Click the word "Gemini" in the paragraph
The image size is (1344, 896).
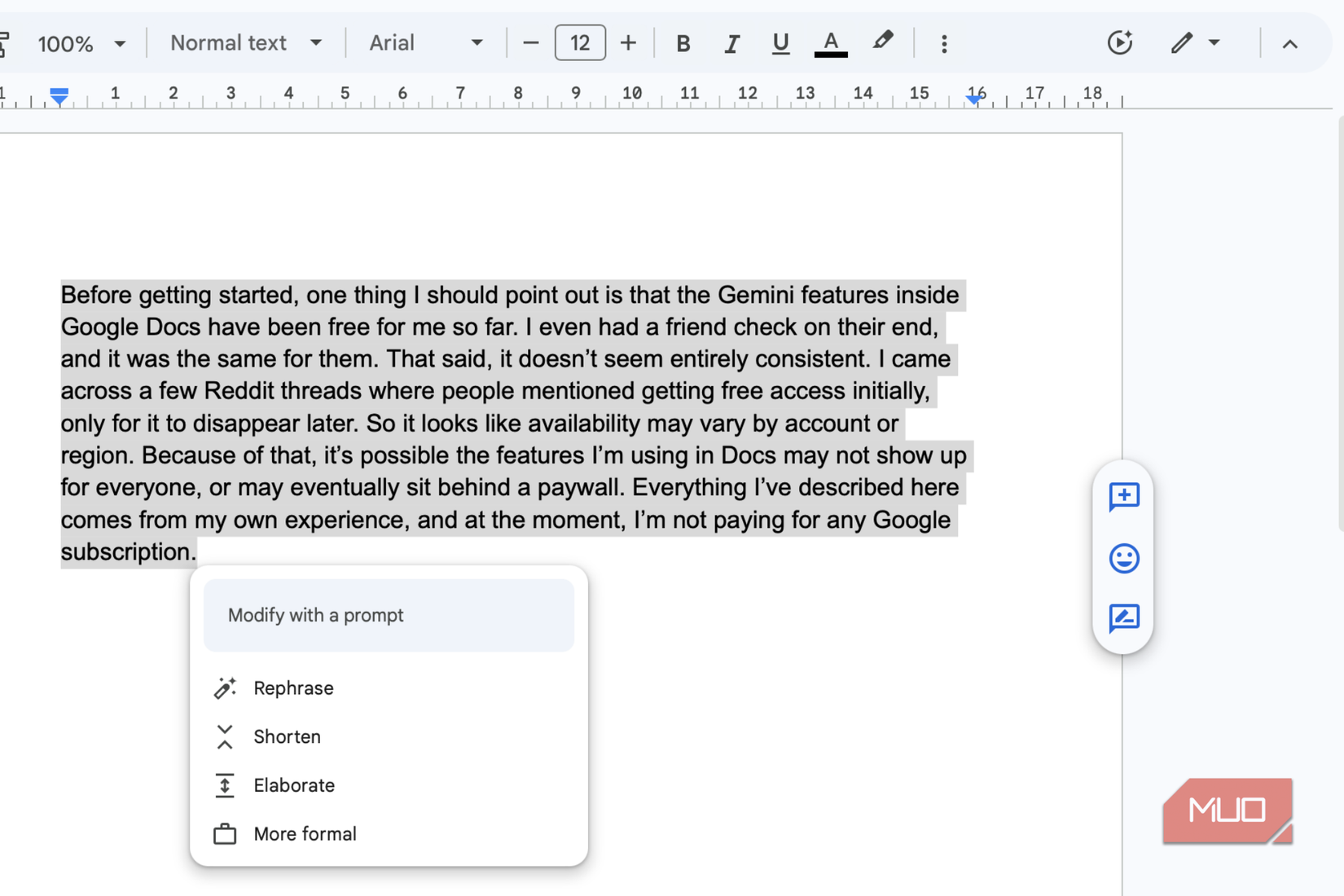[x=756, y=295]
